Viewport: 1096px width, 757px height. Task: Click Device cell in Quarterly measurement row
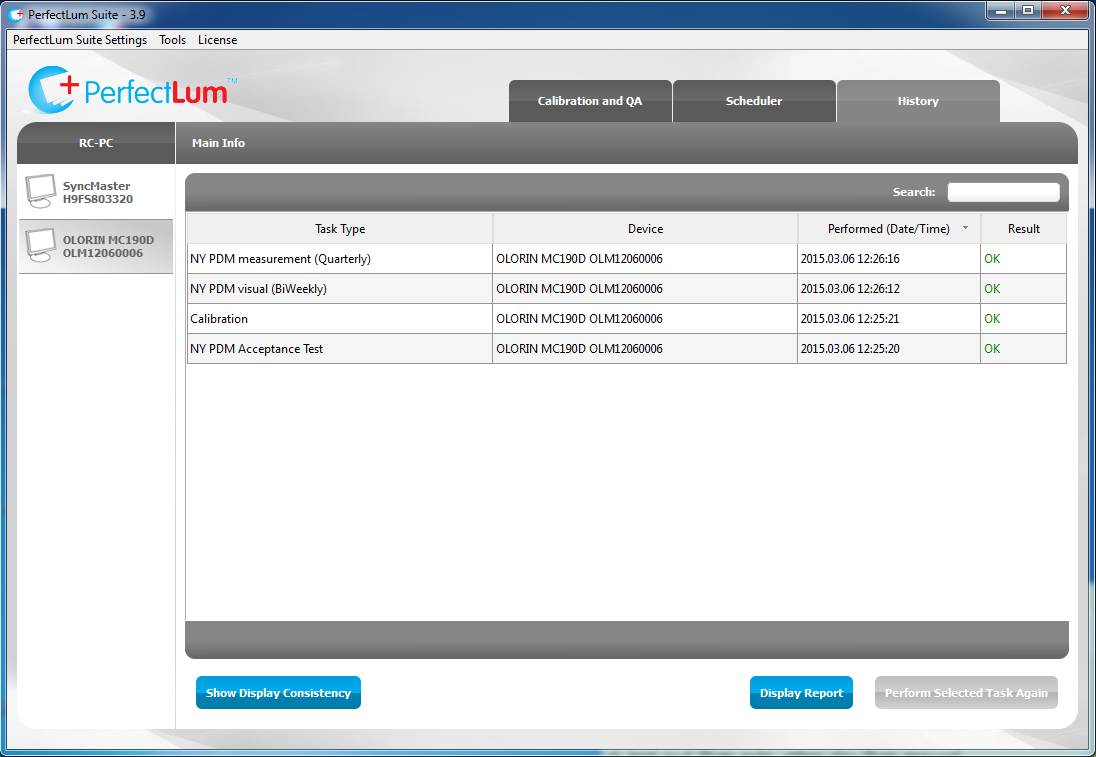point(645,259)
